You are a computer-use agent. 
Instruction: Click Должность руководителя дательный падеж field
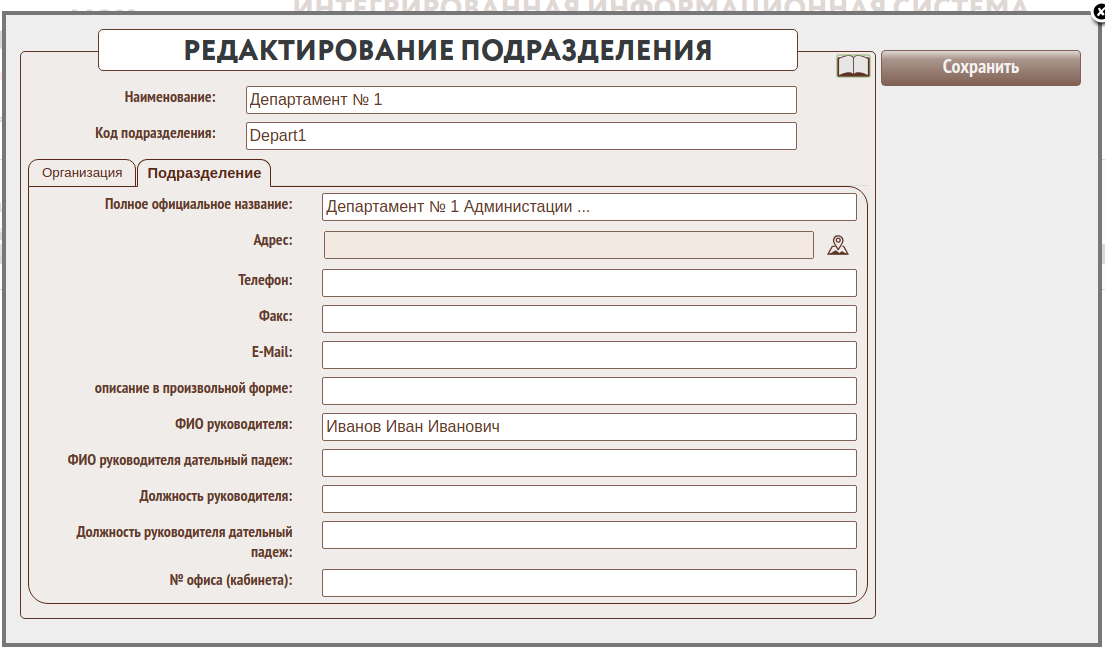[589, 535]
